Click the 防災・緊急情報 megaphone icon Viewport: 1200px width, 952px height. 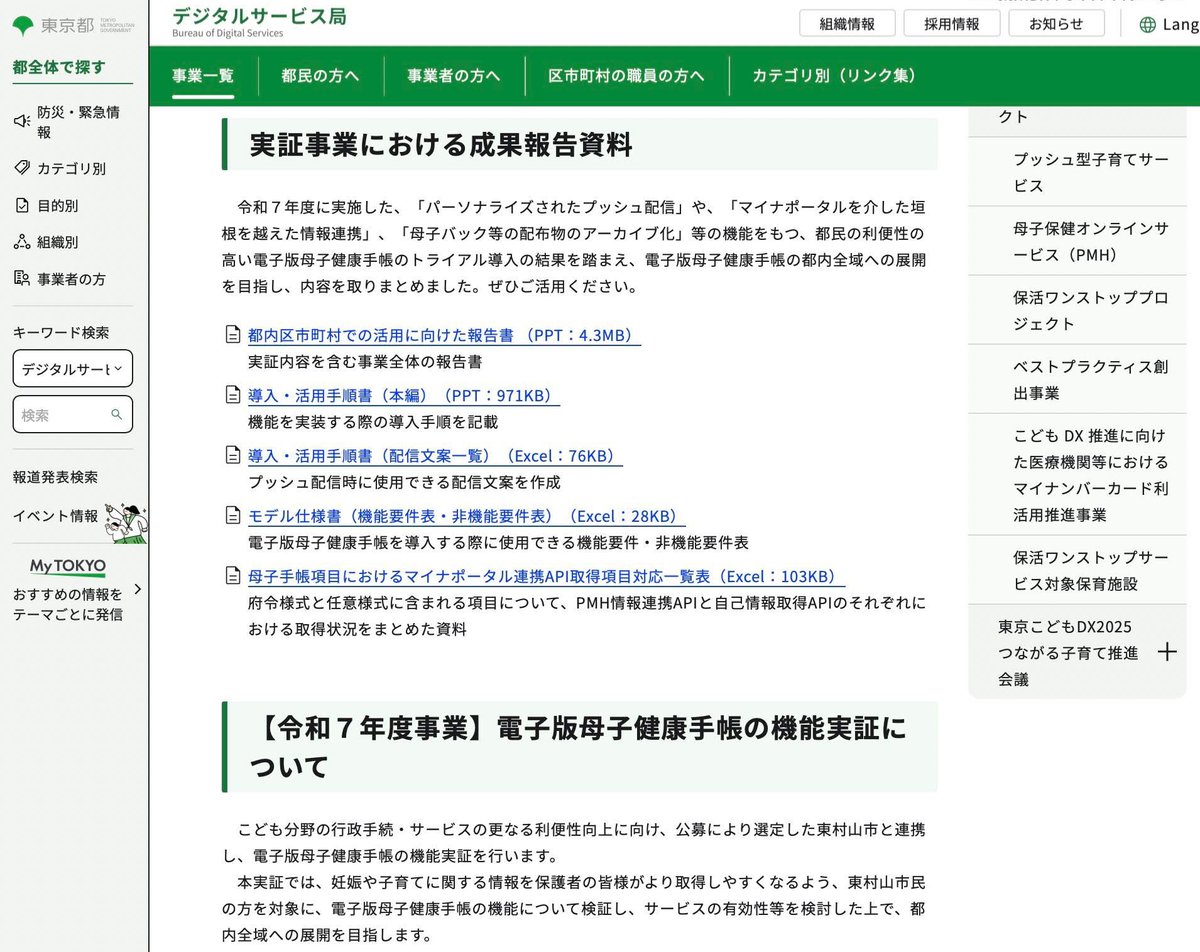click(x=21, y=121)
